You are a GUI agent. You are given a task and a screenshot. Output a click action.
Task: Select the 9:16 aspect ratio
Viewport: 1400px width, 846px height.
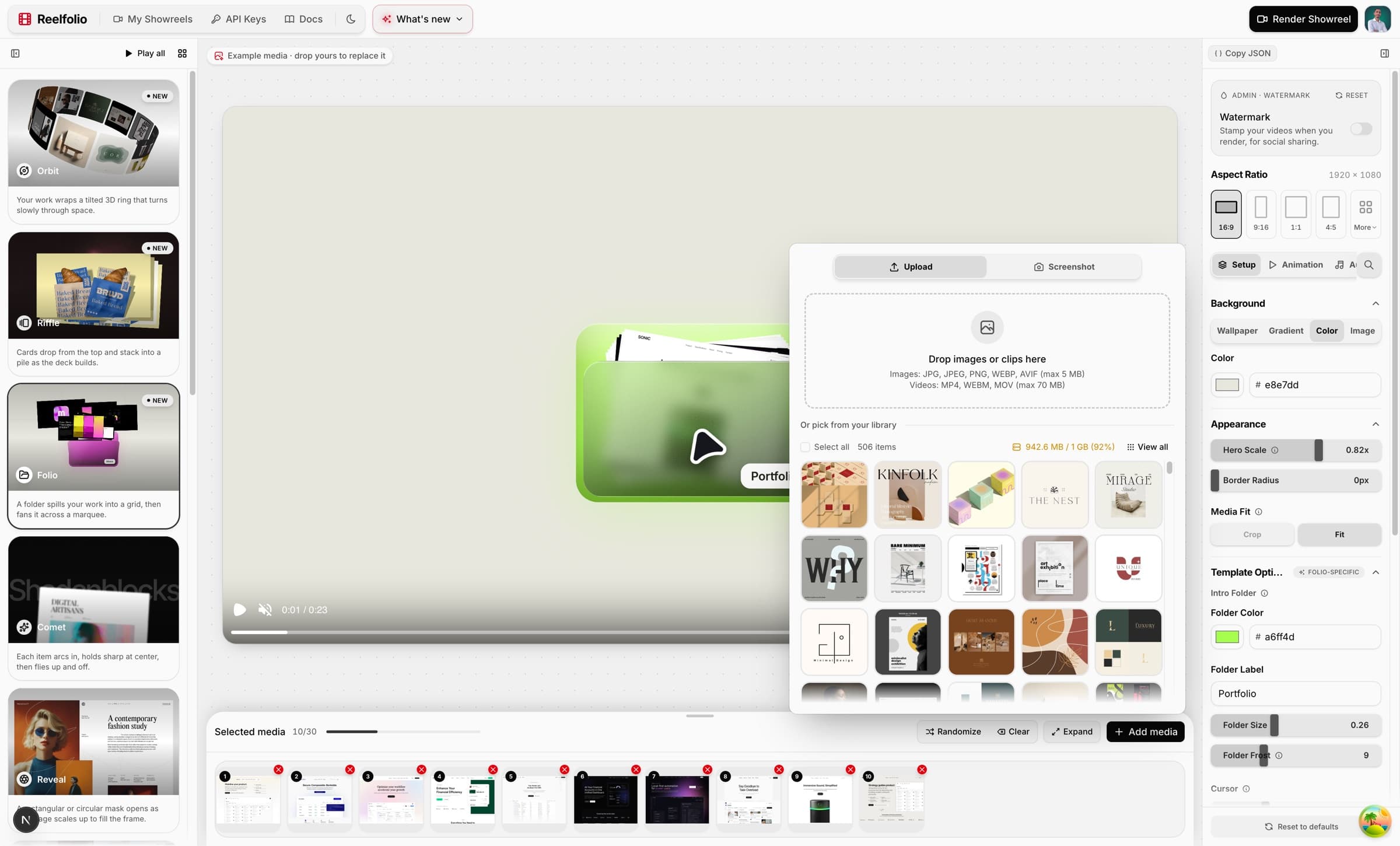tap(1261, 214)
